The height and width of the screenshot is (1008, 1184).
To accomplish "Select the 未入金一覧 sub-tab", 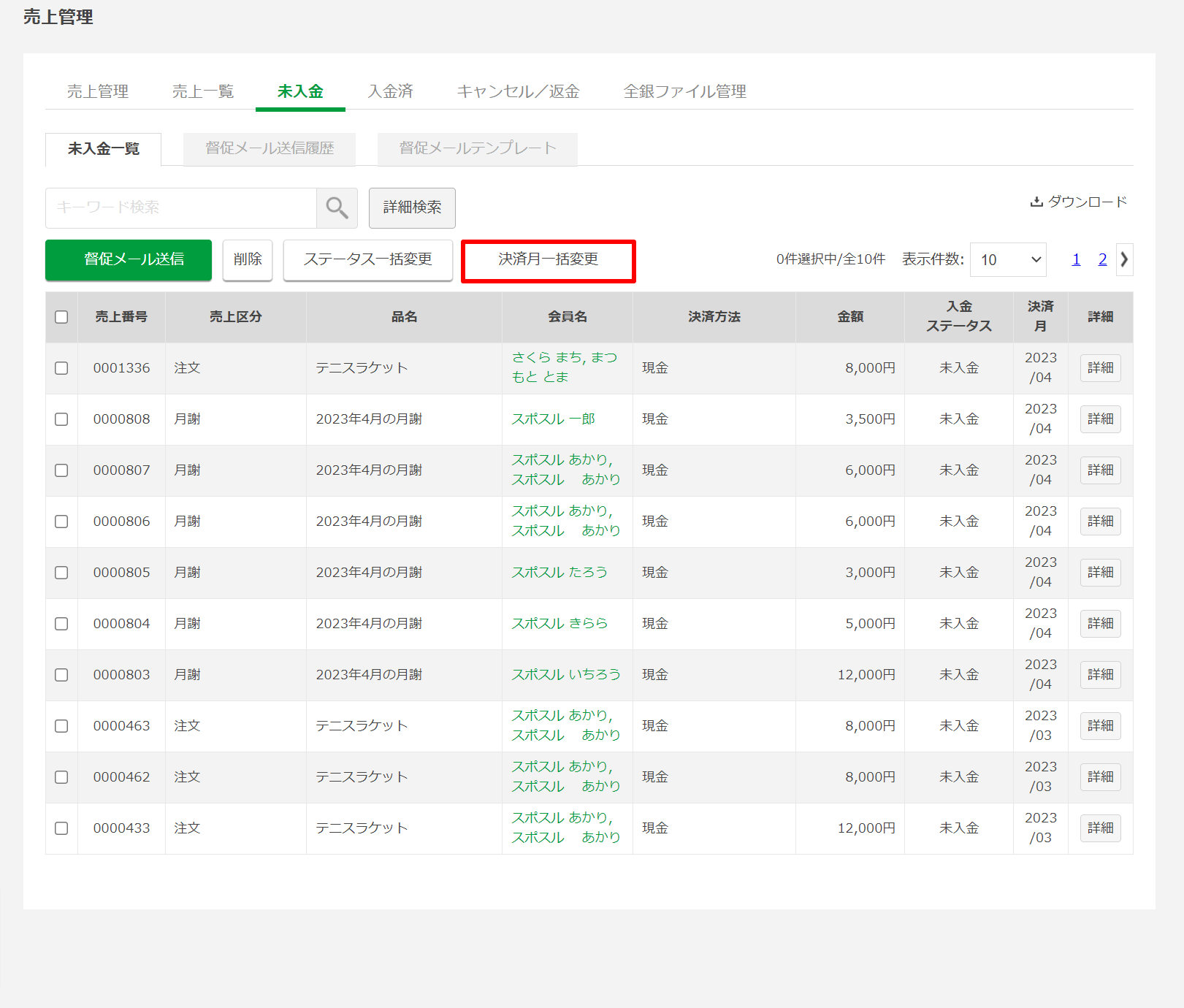I will click(x=104, y=149).
